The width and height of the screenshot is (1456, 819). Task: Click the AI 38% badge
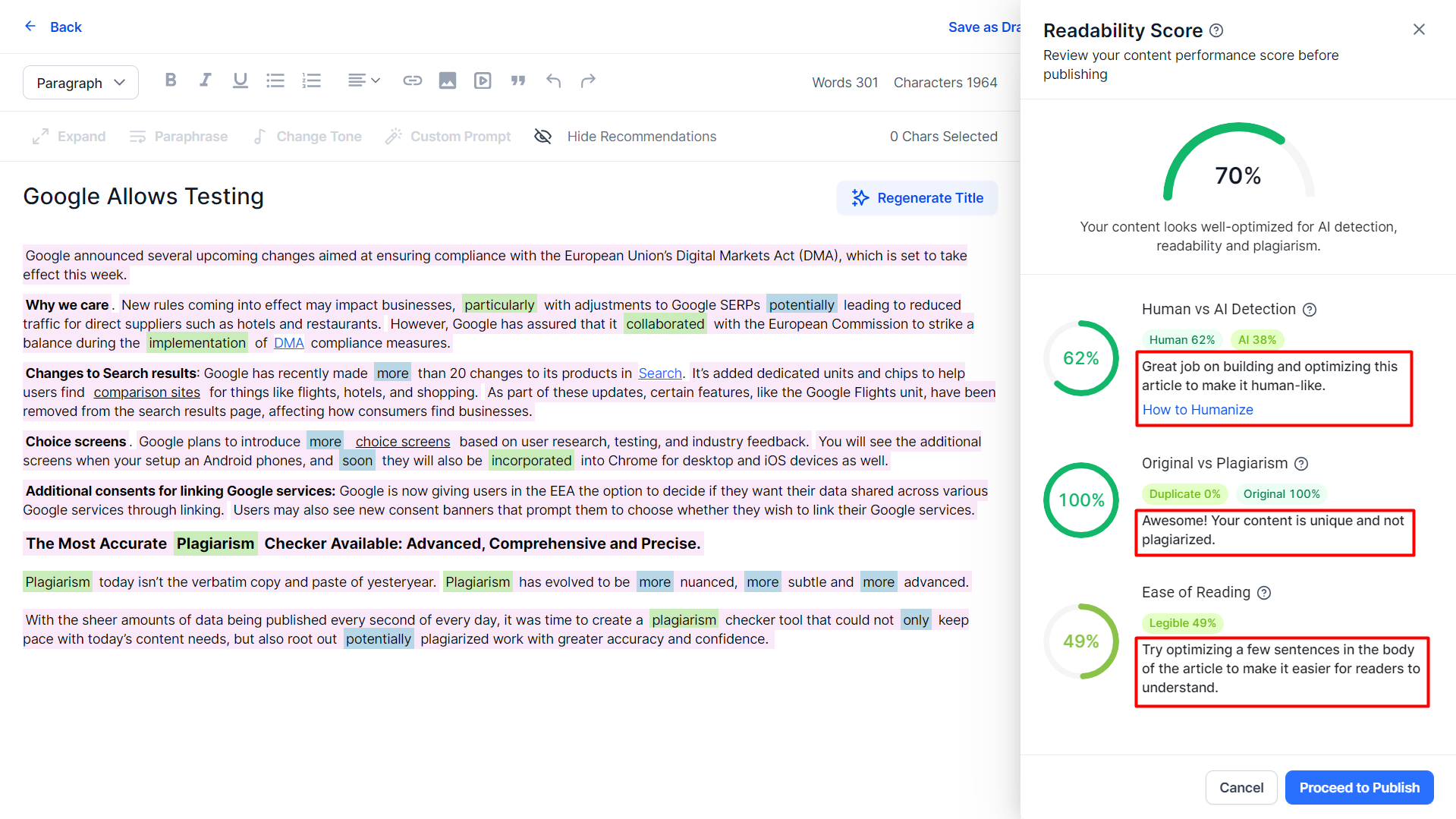point(1257,340)
